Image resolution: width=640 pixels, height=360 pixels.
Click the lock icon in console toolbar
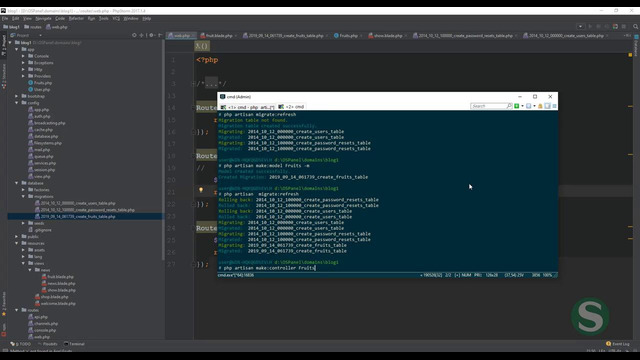(x=540, y=106)
